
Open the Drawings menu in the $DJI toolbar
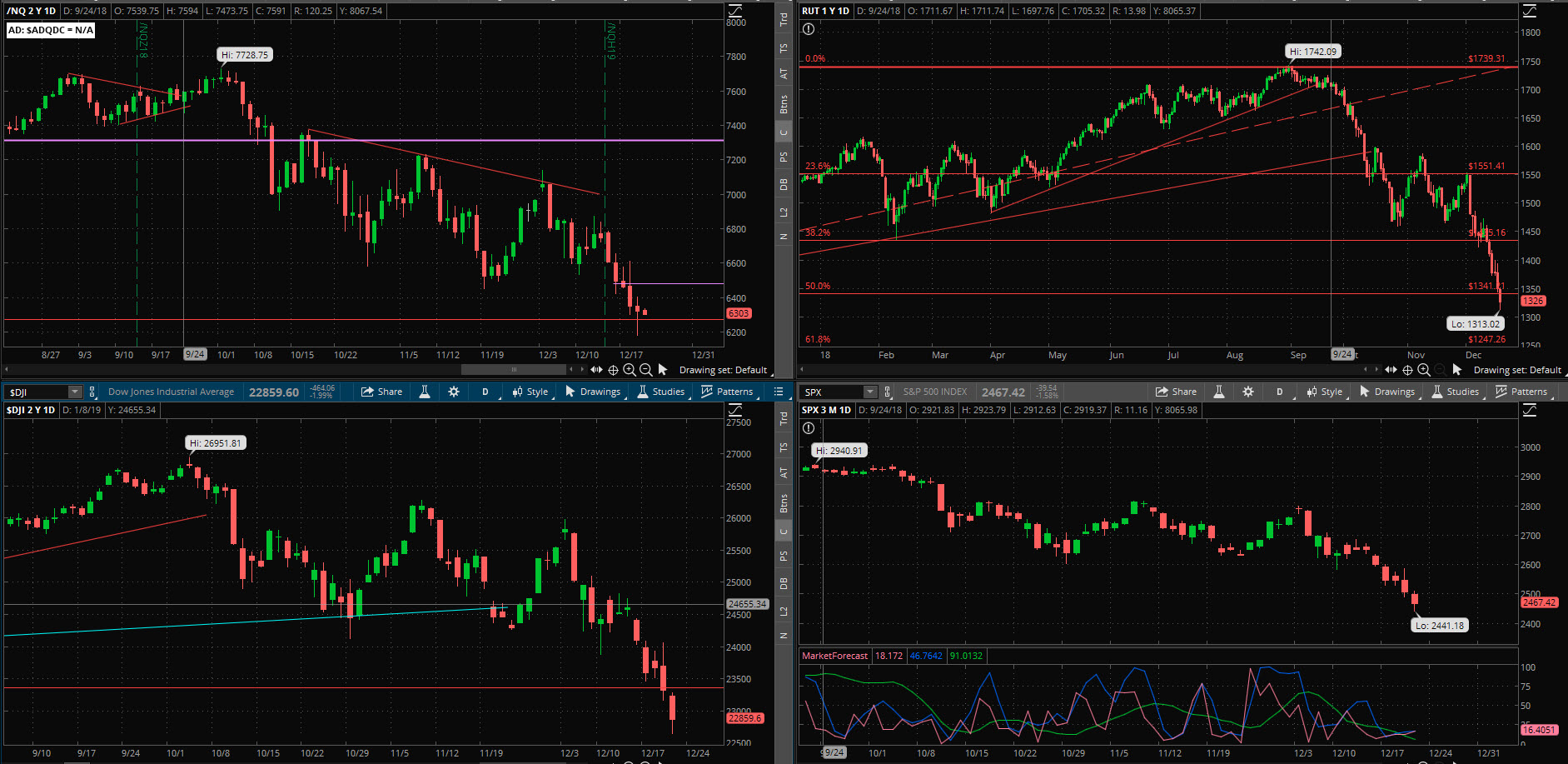[x=593, y=392]
